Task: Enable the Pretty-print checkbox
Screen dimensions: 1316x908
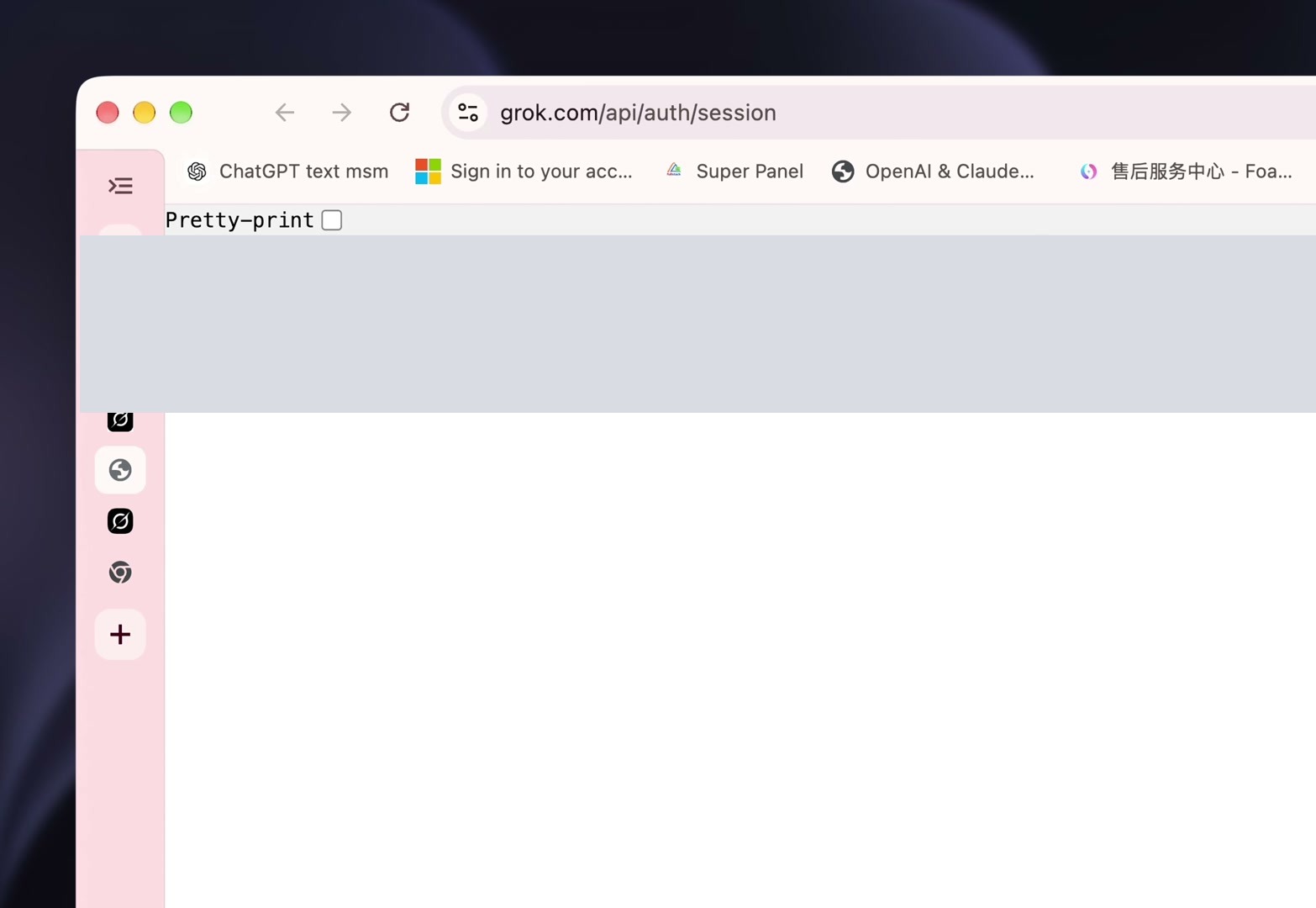Action: pyautogui.click(x=332, y=220)
